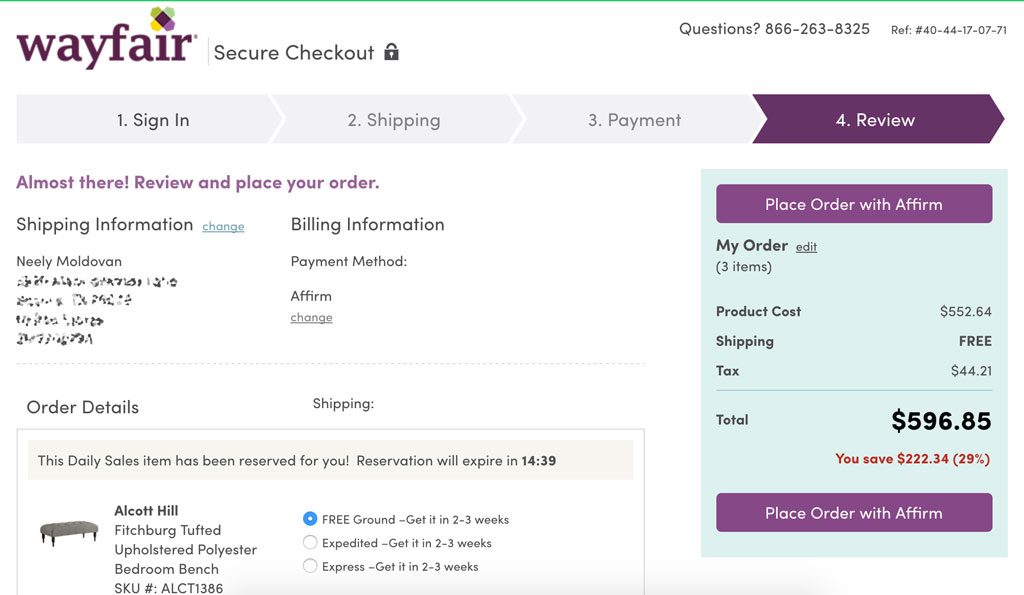Select the Review step tab
This screenshot has height=595, width=1024.
pyautogui.click(x=875, y=120)
